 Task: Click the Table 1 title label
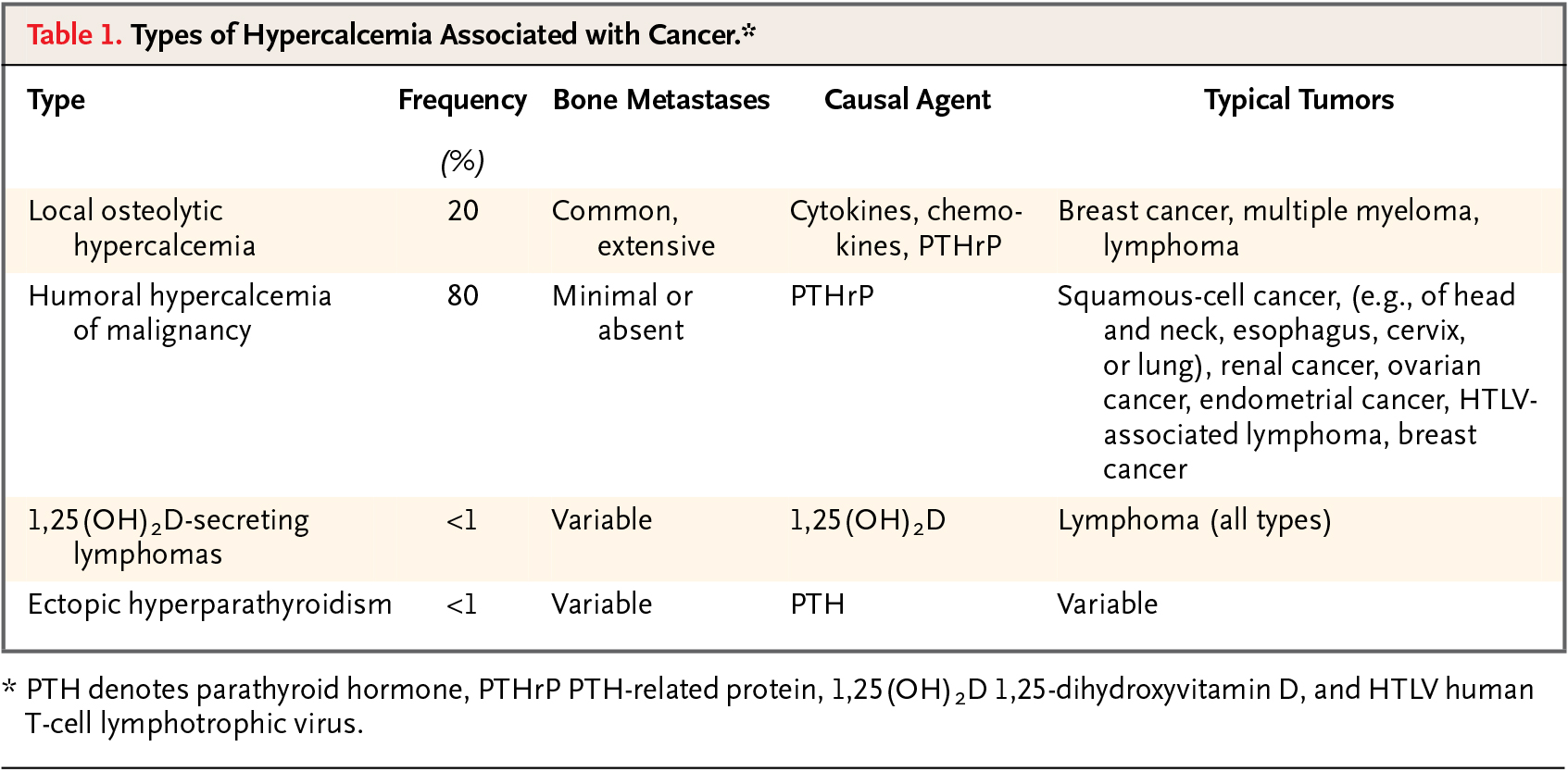coord(392,35)
